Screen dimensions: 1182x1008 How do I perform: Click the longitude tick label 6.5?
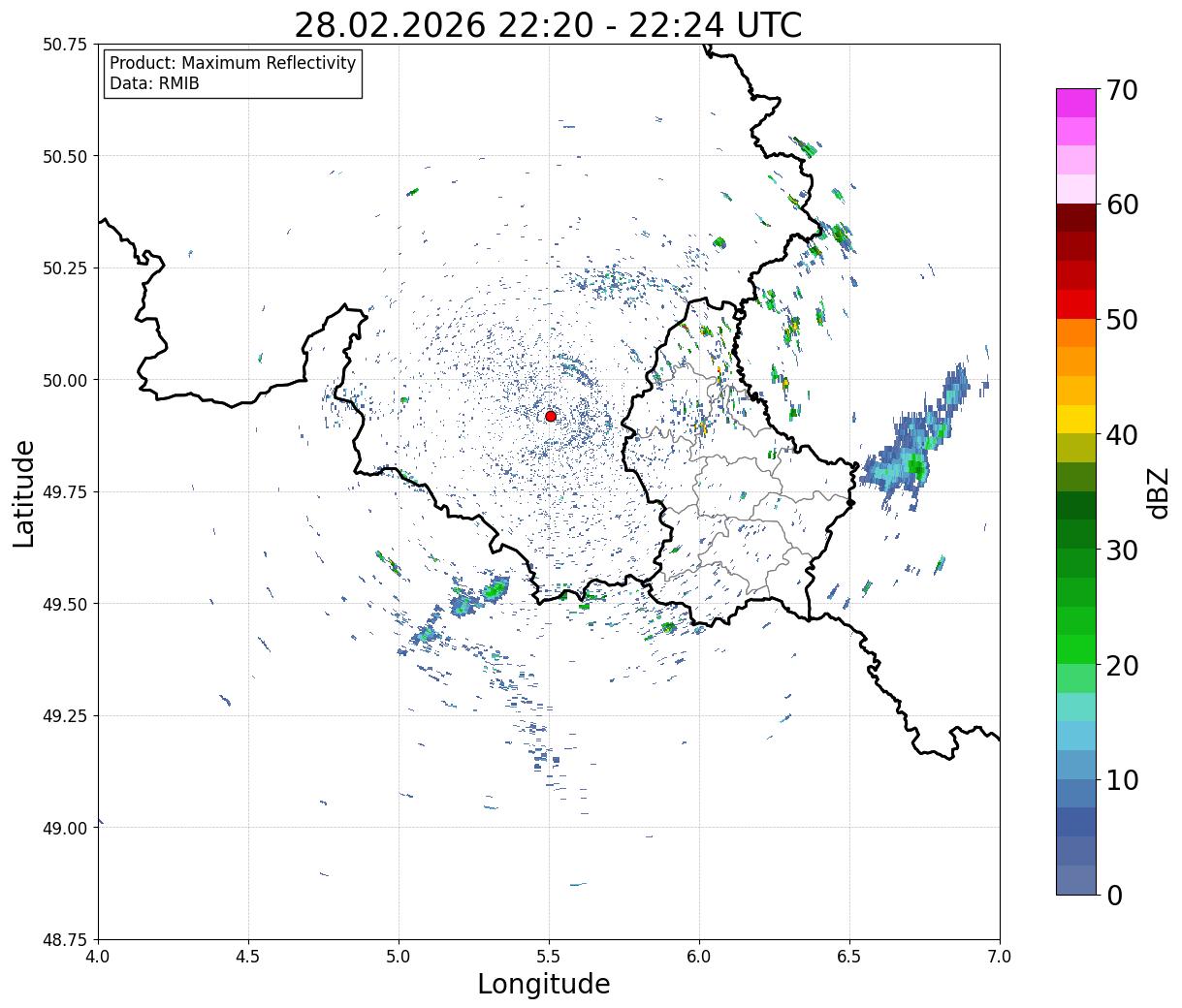(x=849, y=956)
